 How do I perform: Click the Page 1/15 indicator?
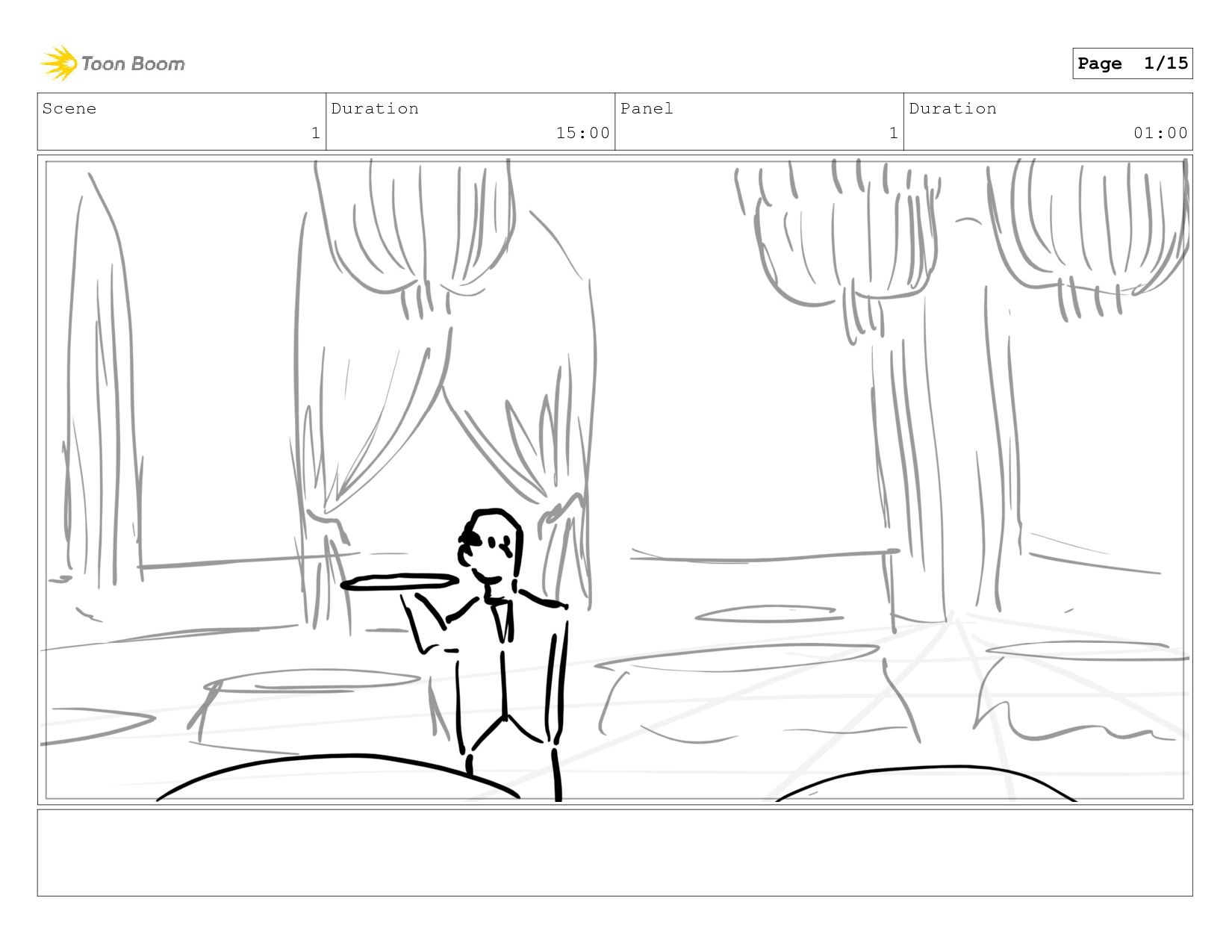[1132, 63]
